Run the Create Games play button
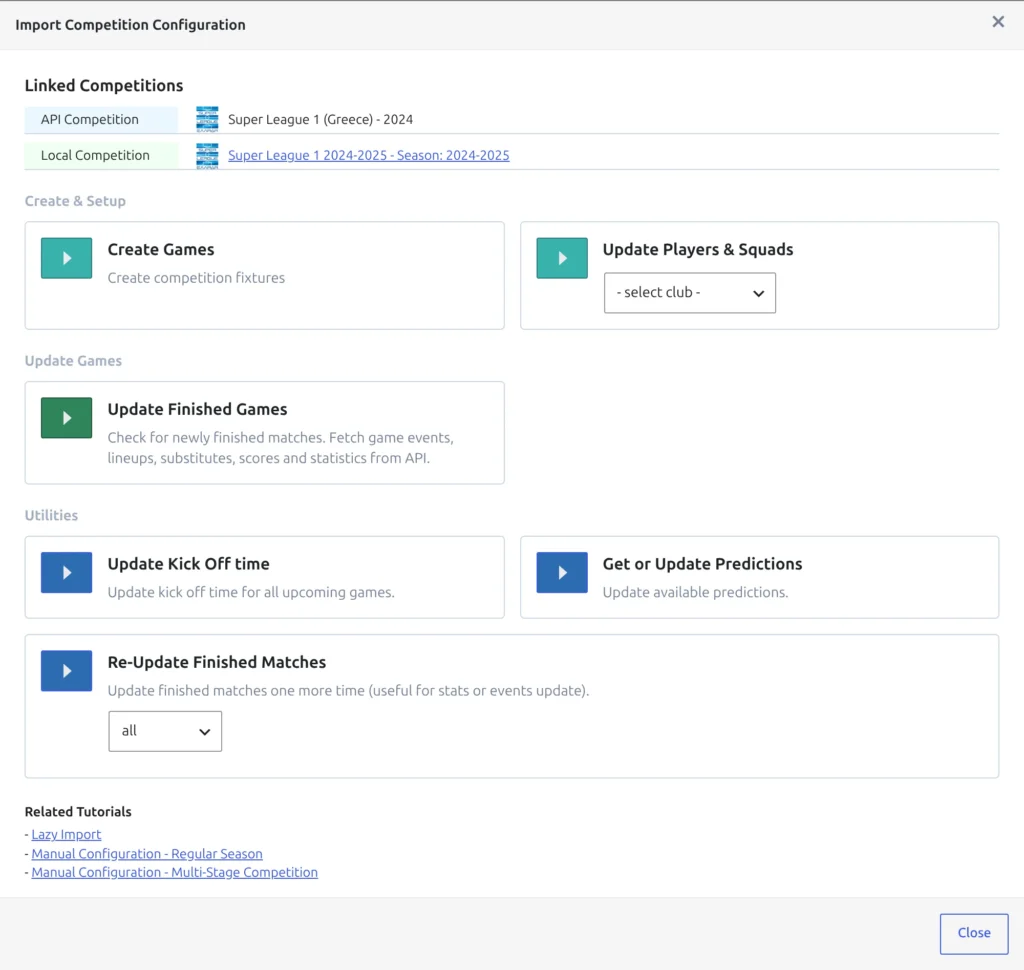The height and width of the screenshot is (970, 1024). (67, 258)
